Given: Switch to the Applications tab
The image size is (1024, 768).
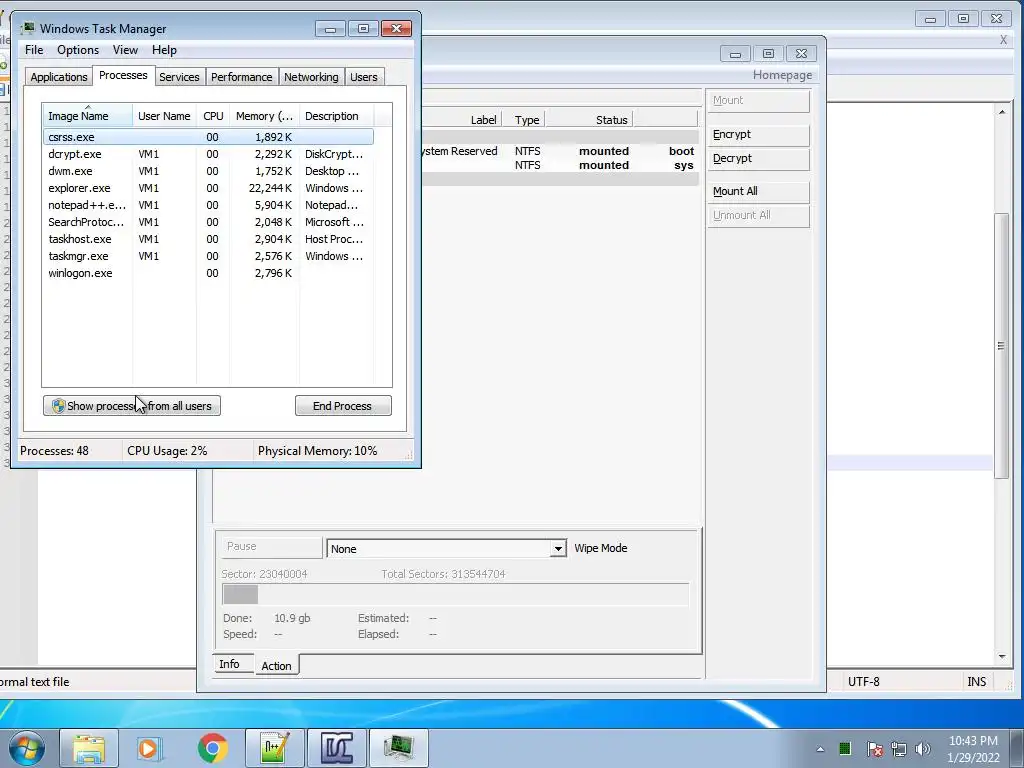Looking at the screenshot, I should click(59, 77).
